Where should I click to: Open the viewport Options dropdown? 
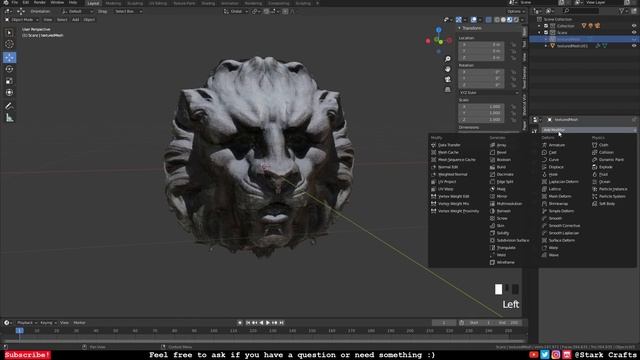pos(516,11)
